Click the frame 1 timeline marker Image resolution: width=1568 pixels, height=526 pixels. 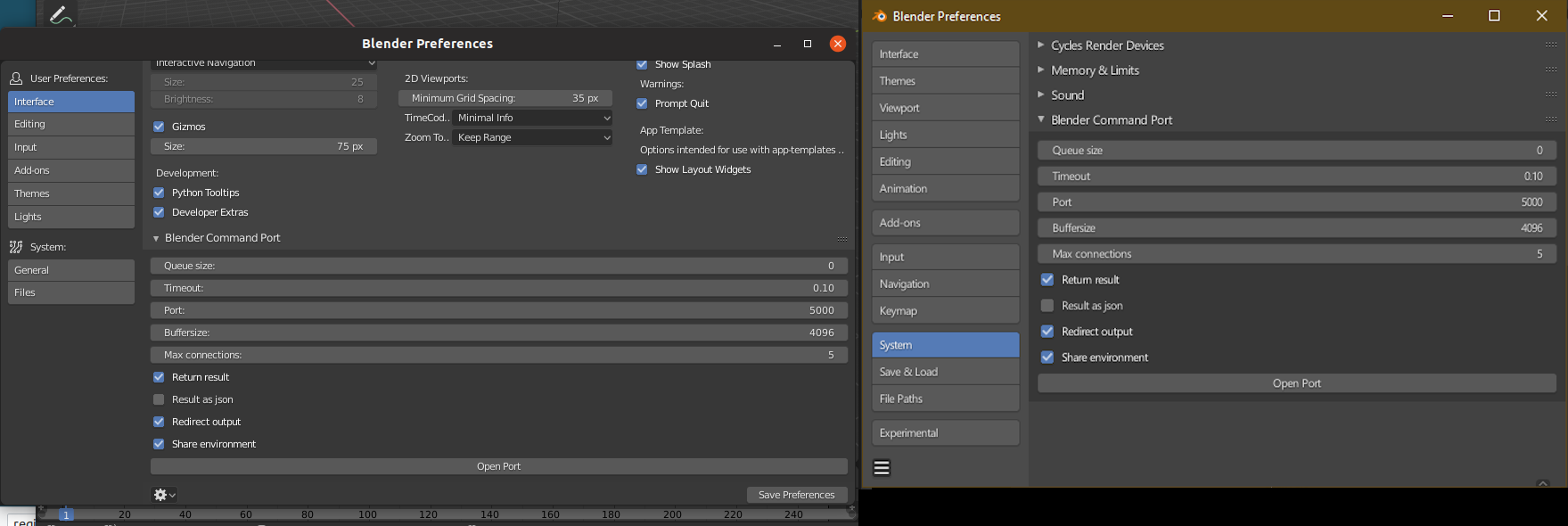(x=66, y=514)
